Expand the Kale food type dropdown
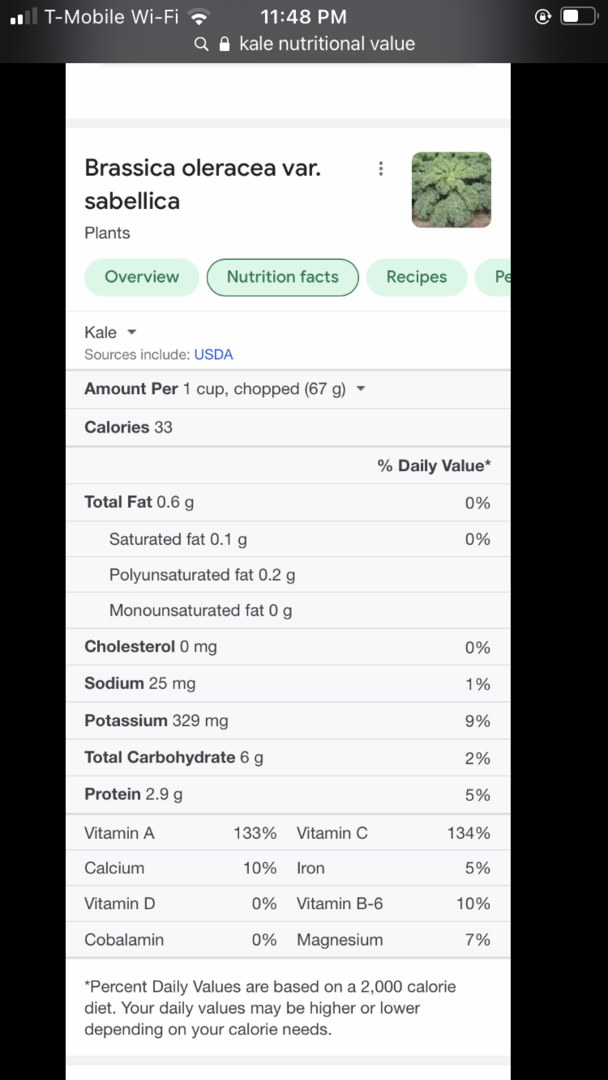The height and width of the screenshot is (1080, 608). click(x=111, y=333)
